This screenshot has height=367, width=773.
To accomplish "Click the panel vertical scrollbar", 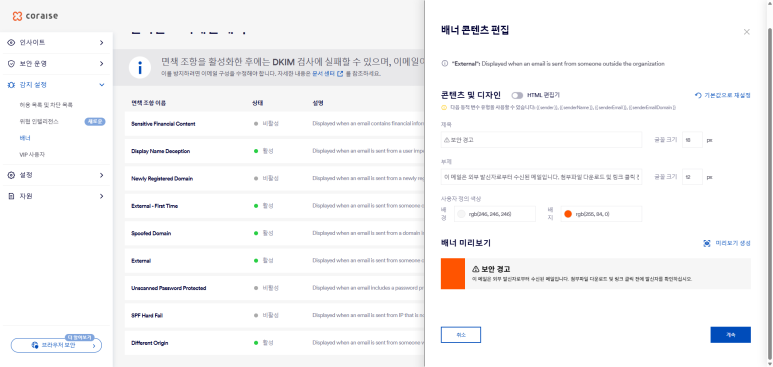I will pos(771,192).
